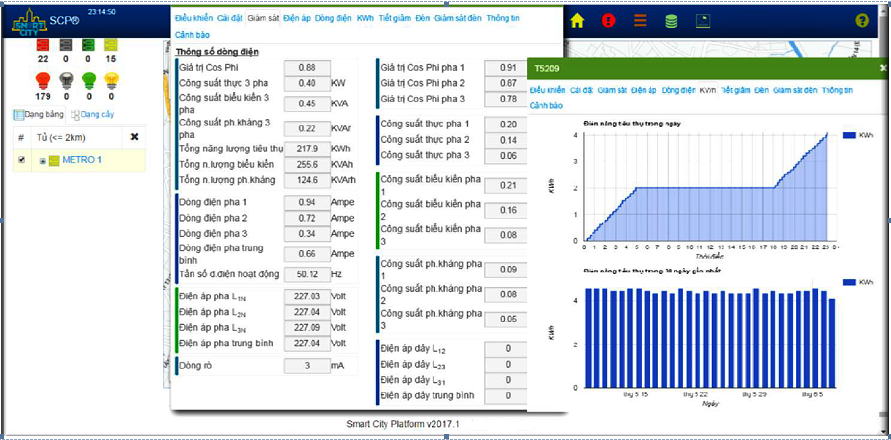Click the yellow home icon
Image resolution: width=891 pixels, height=440 pixels.
coord(577,20)
